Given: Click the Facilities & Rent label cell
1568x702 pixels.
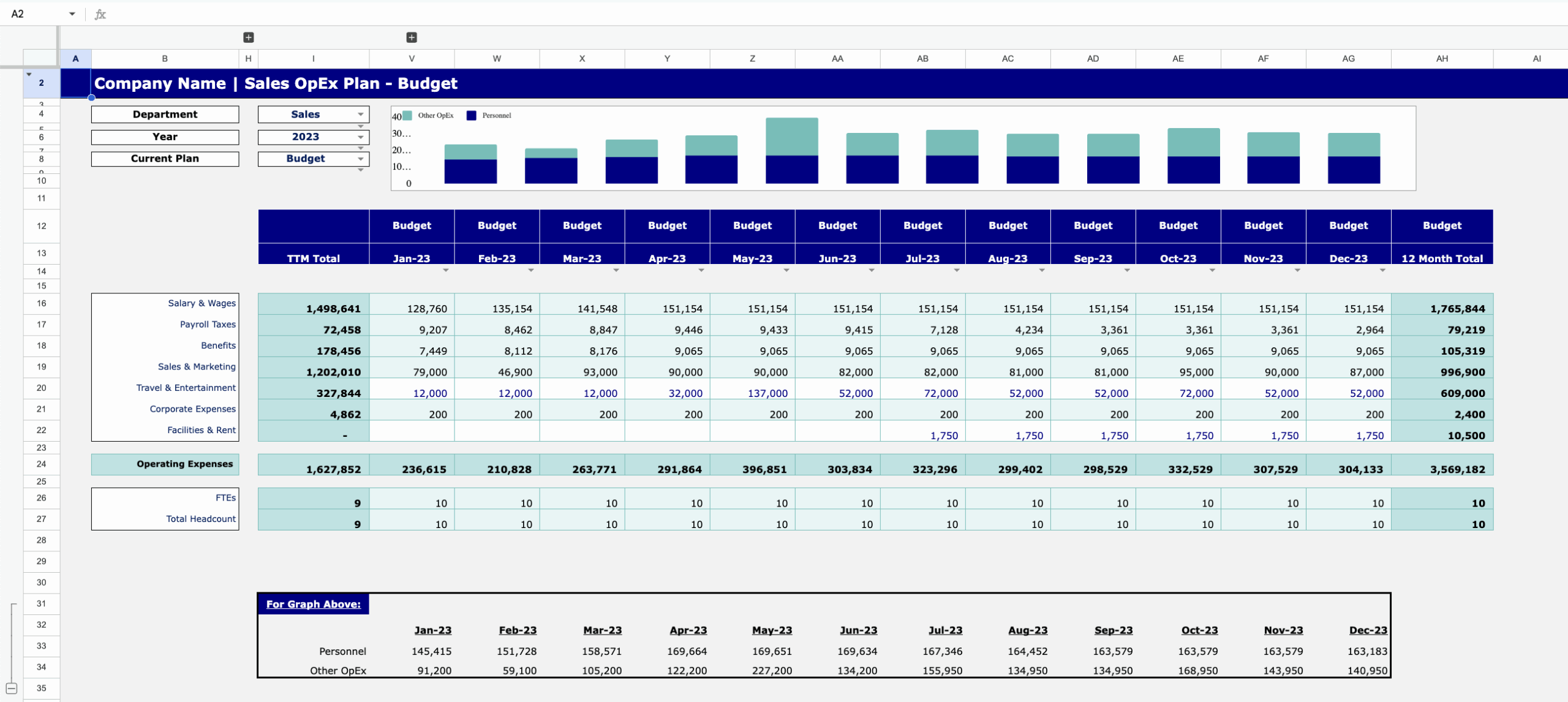Looking at the screenshot, I should pyautogui.click(x=202, y=429).
